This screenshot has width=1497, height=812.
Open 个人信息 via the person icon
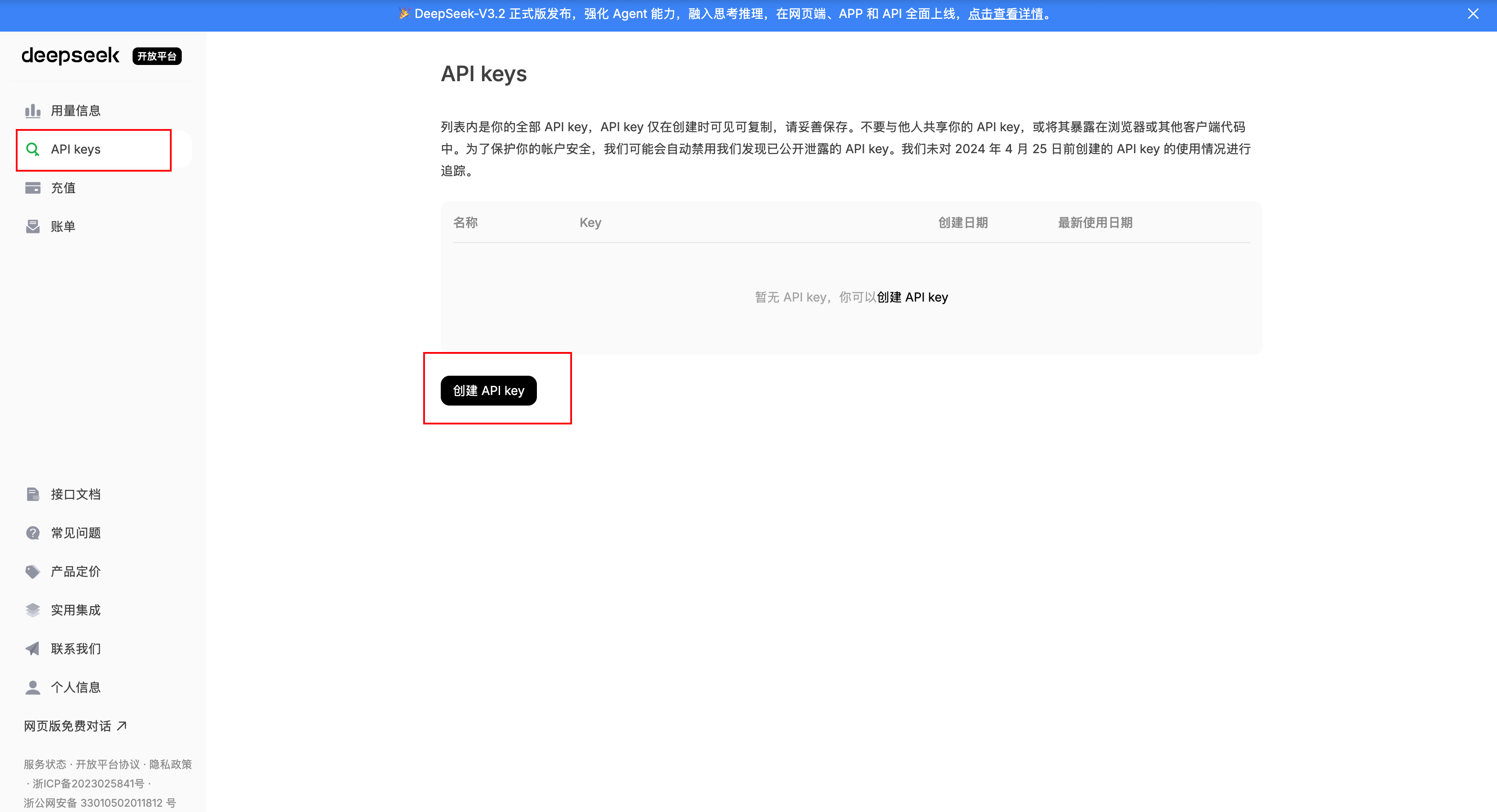coord(32,687)
